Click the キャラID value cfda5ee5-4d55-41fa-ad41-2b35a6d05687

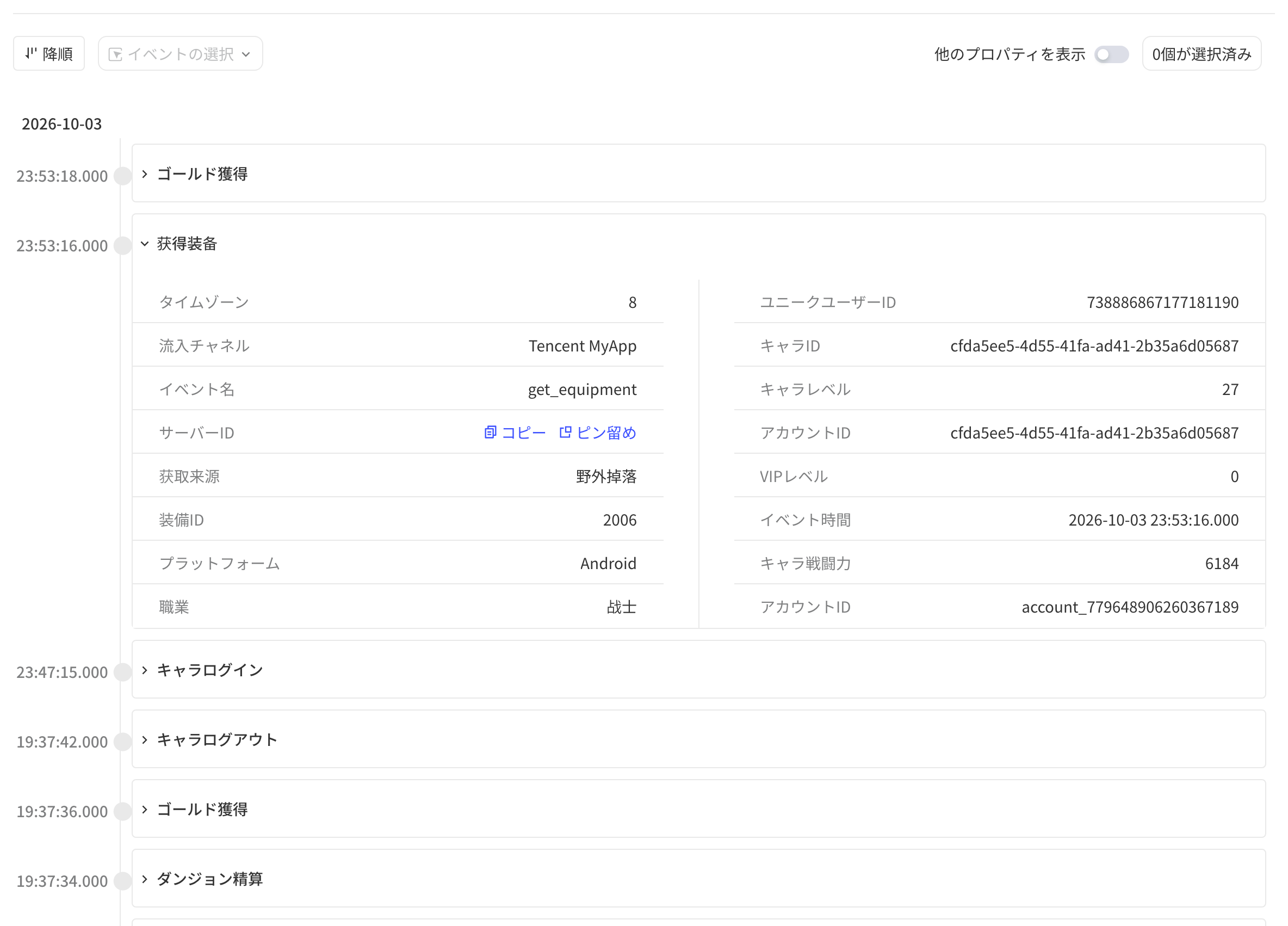pos(1094,346)
